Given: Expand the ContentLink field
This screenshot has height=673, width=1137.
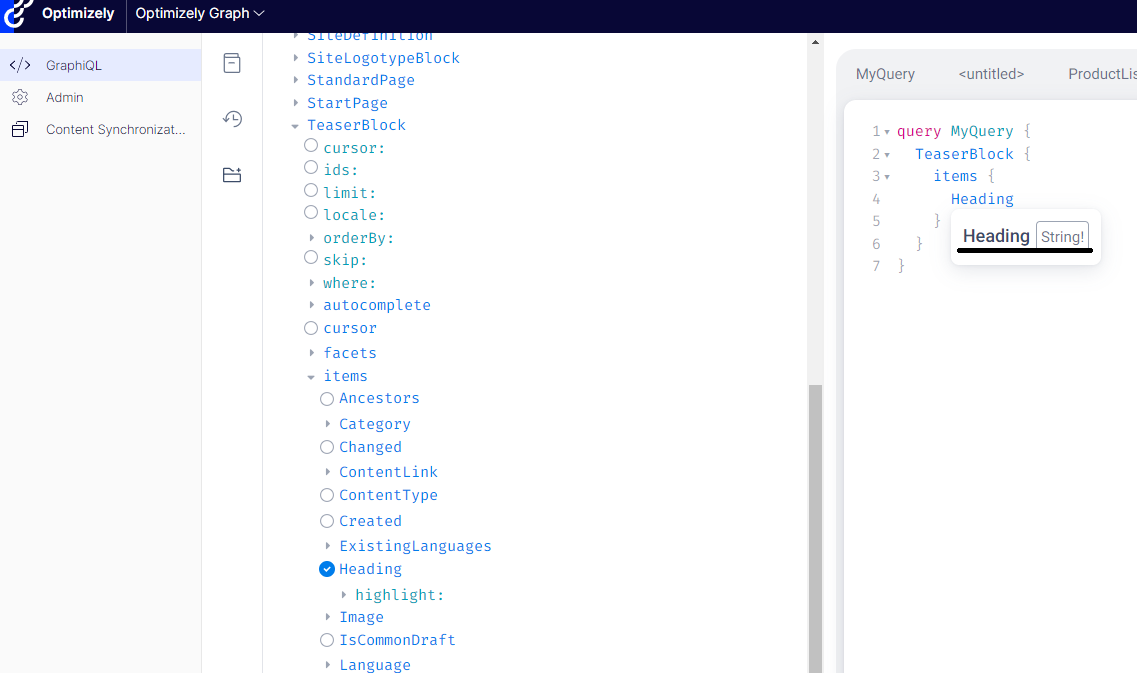Looking at the screenshot, I should pyautogui.click(x=328, y=472).
